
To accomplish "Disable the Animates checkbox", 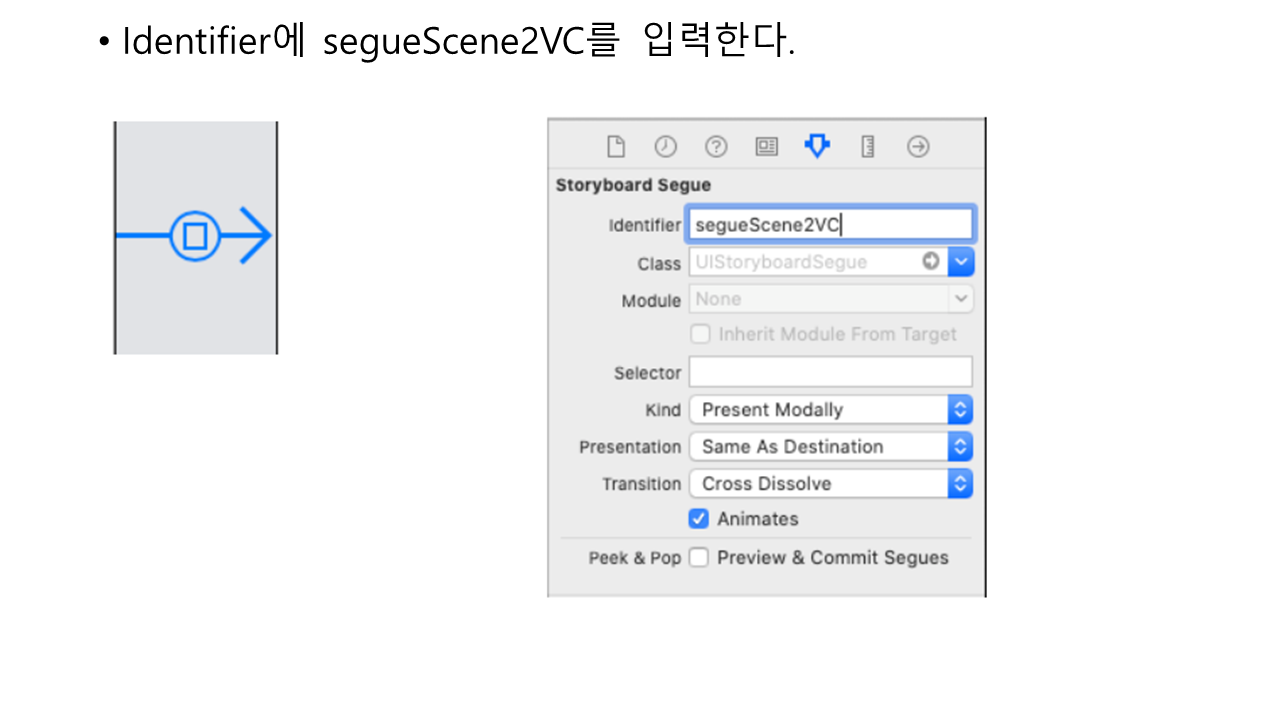I will coord(699,519).
